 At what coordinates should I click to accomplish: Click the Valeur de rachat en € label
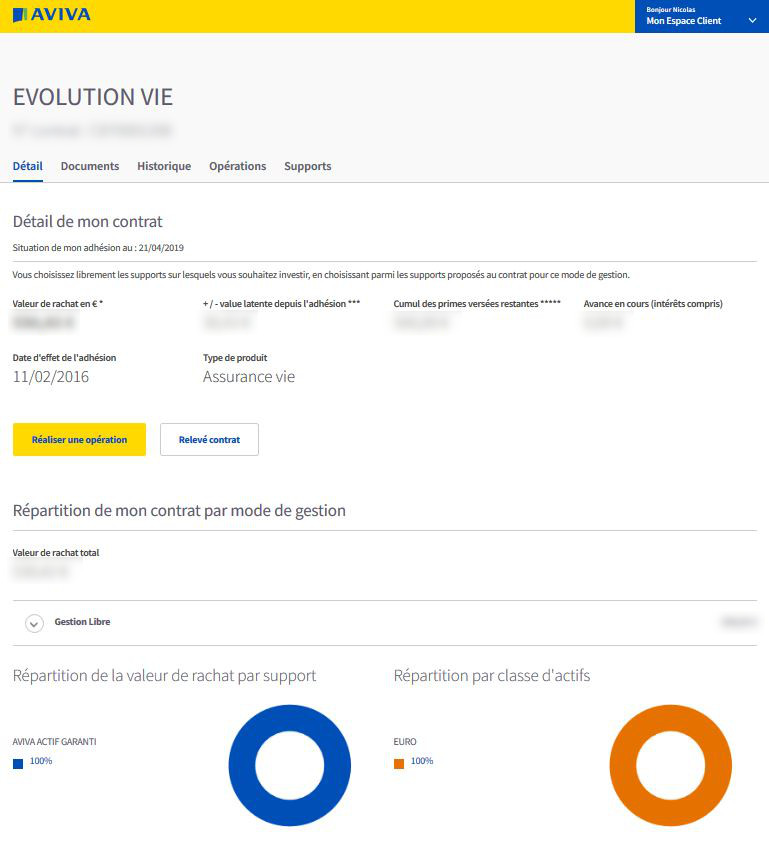pyautogui.click(x=58, y=303)
